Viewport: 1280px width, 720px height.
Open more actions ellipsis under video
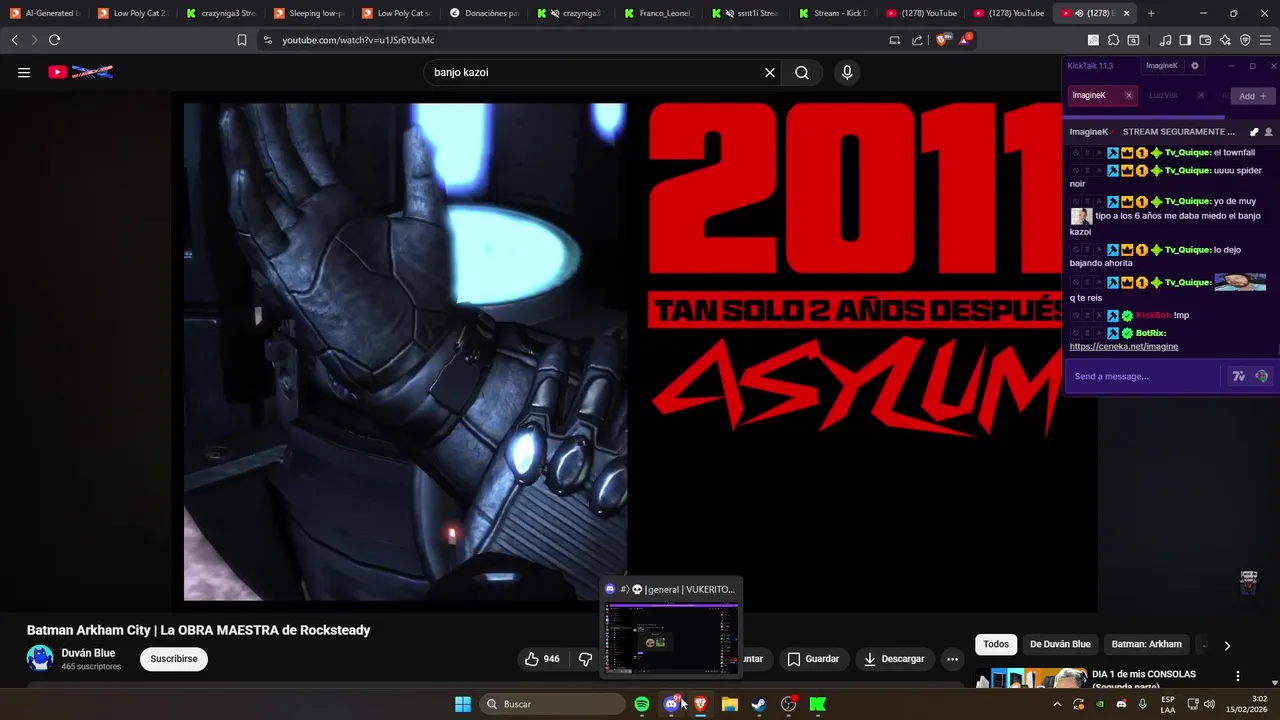coord(952,659)
